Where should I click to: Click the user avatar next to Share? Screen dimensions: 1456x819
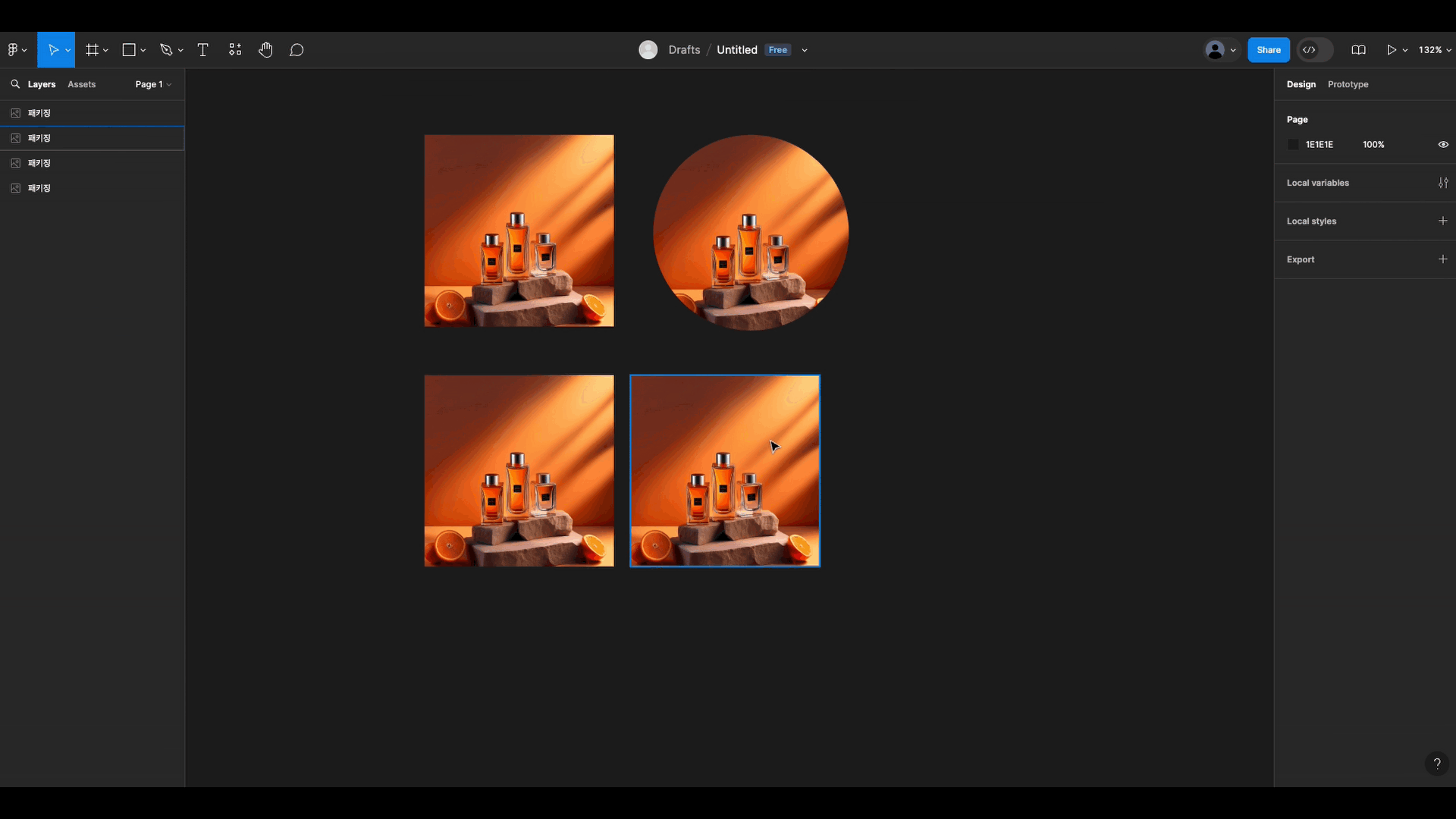tap(1215, 50)
